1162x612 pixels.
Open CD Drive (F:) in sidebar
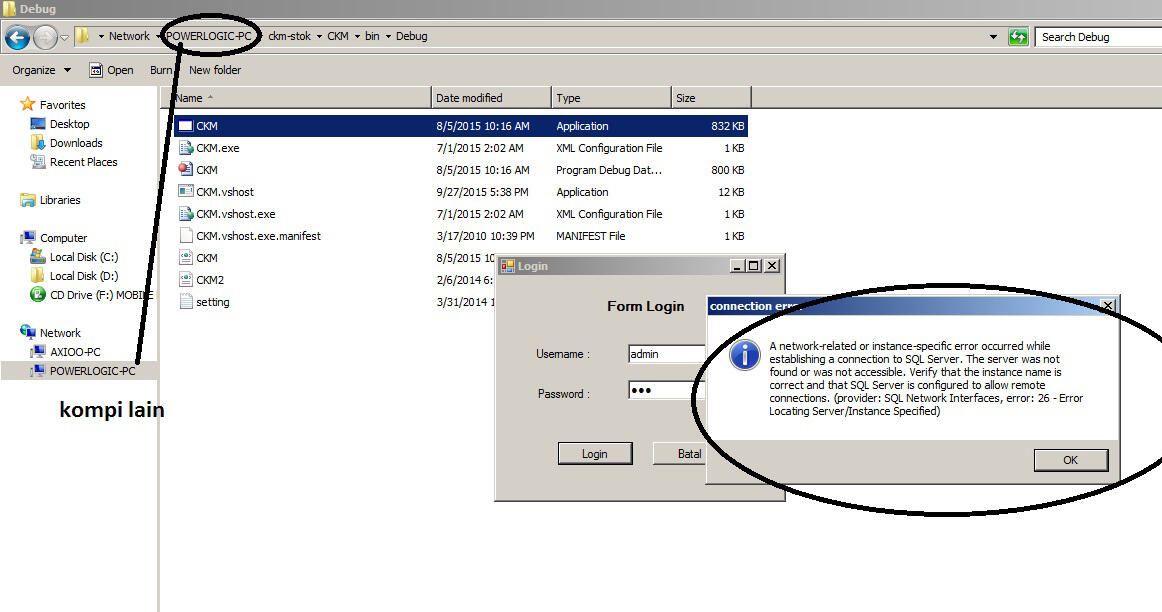coord(100,295)
